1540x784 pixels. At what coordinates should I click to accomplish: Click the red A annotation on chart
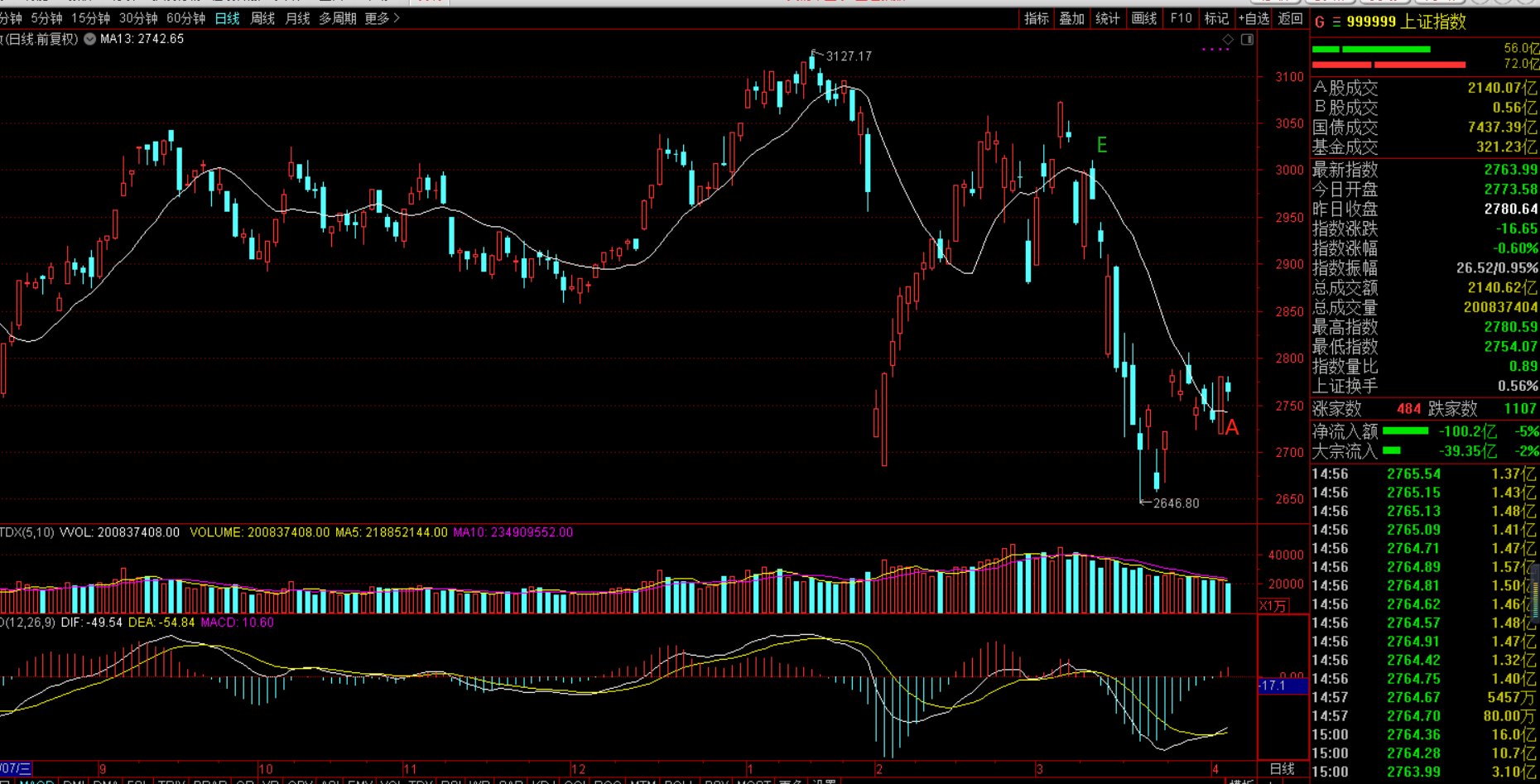pyautogui.click(x=1232, y=427)
